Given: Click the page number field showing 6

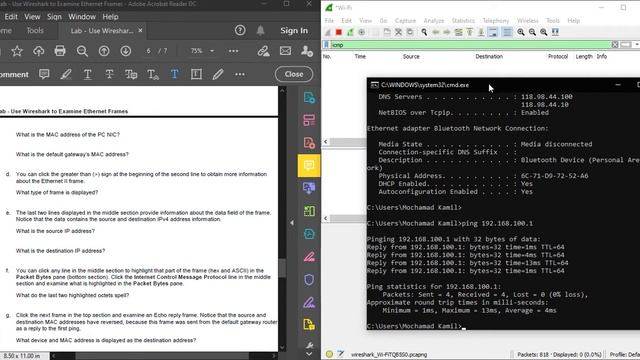Looking at the screenshot, I should [149, 51].
